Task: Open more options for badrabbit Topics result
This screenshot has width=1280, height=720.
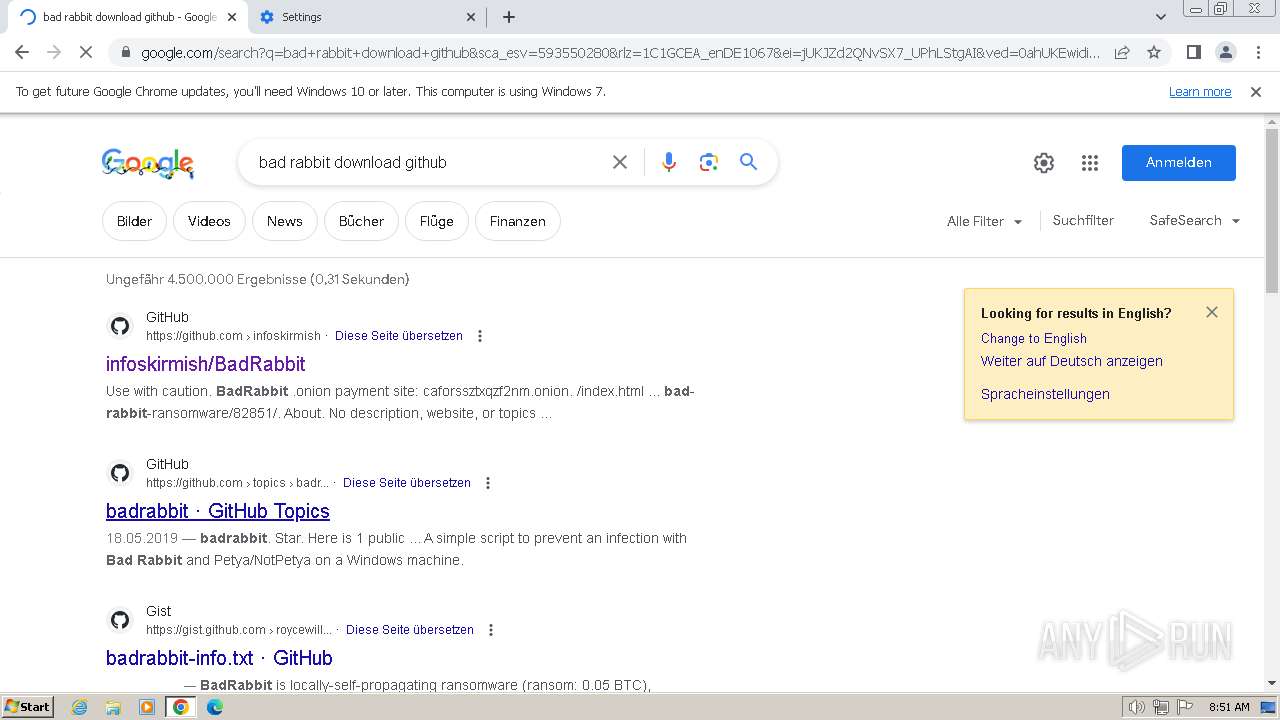Action: (488, 483)
